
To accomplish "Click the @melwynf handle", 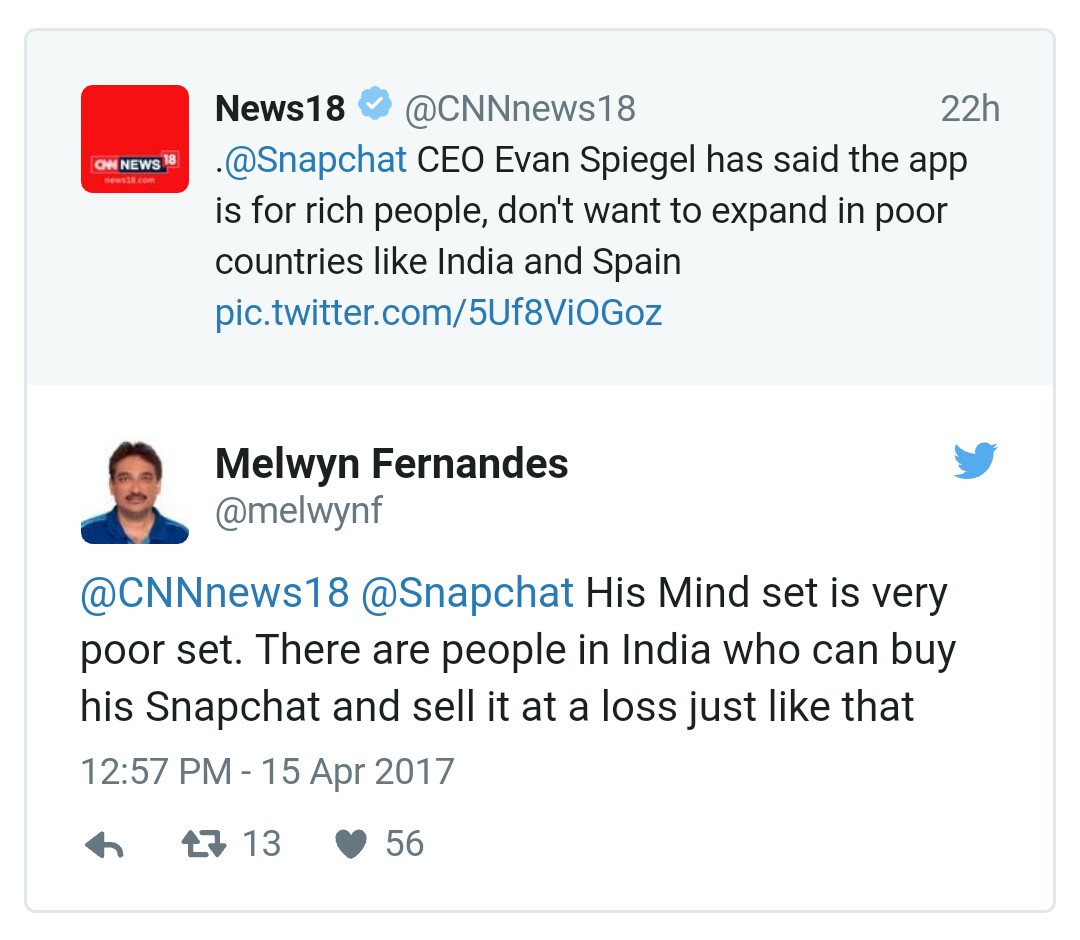I will coord(298,511).
